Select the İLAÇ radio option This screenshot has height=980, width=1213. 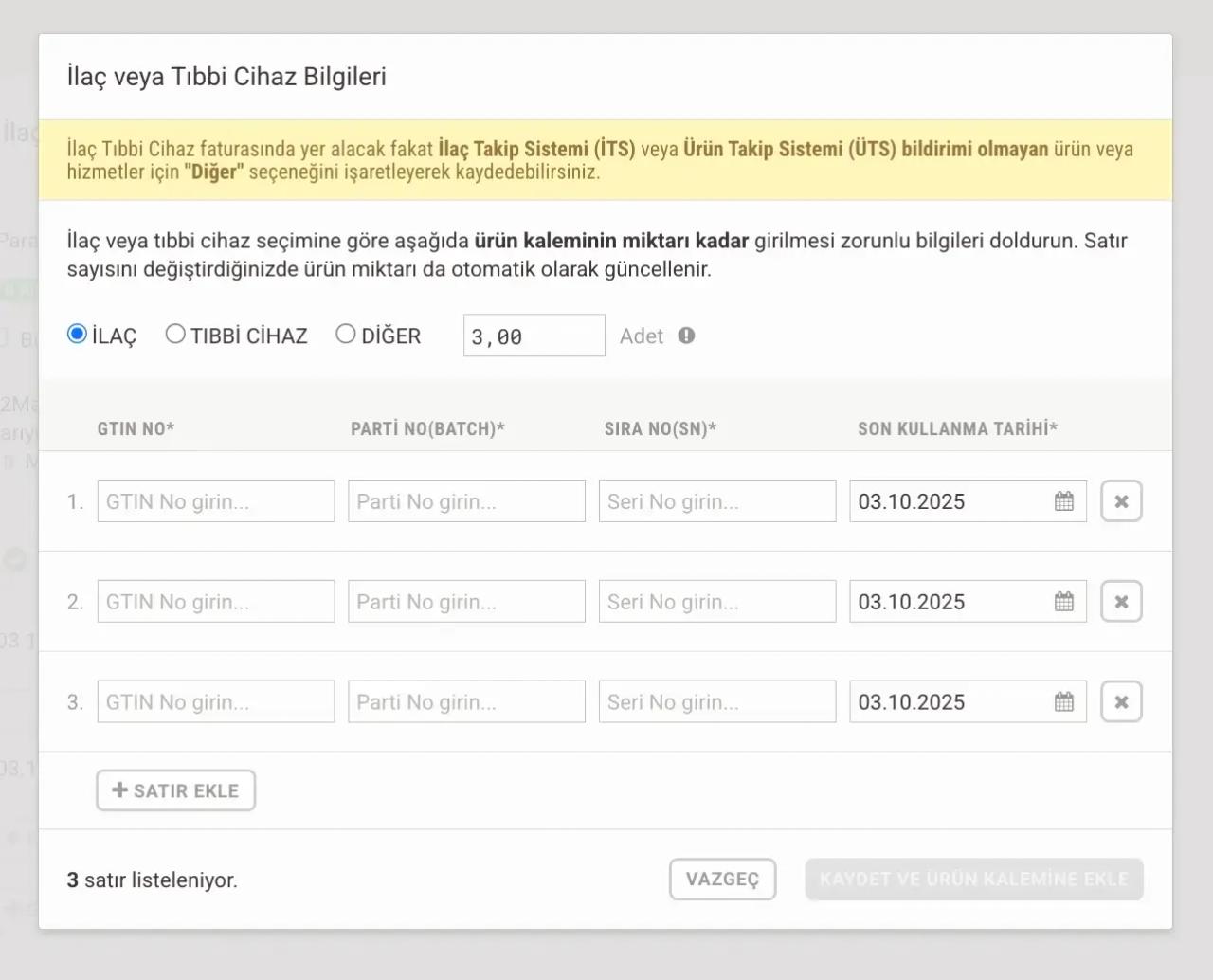[78, 335]
